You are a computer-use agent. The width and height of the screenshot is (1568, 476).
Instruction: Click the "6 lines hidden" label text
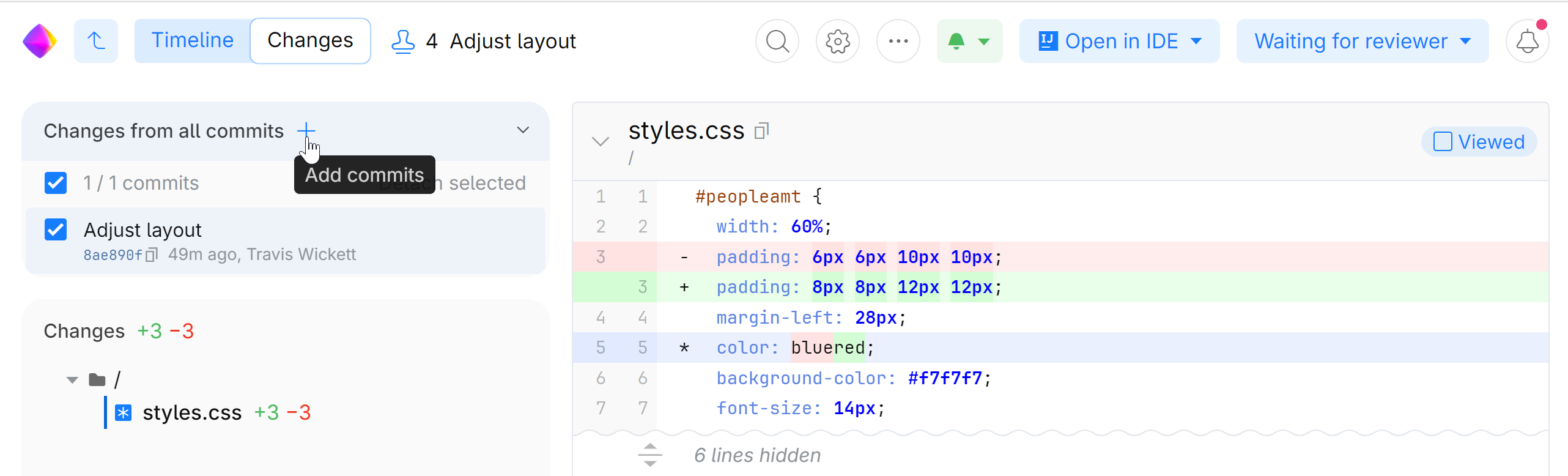tap(757, 455)
